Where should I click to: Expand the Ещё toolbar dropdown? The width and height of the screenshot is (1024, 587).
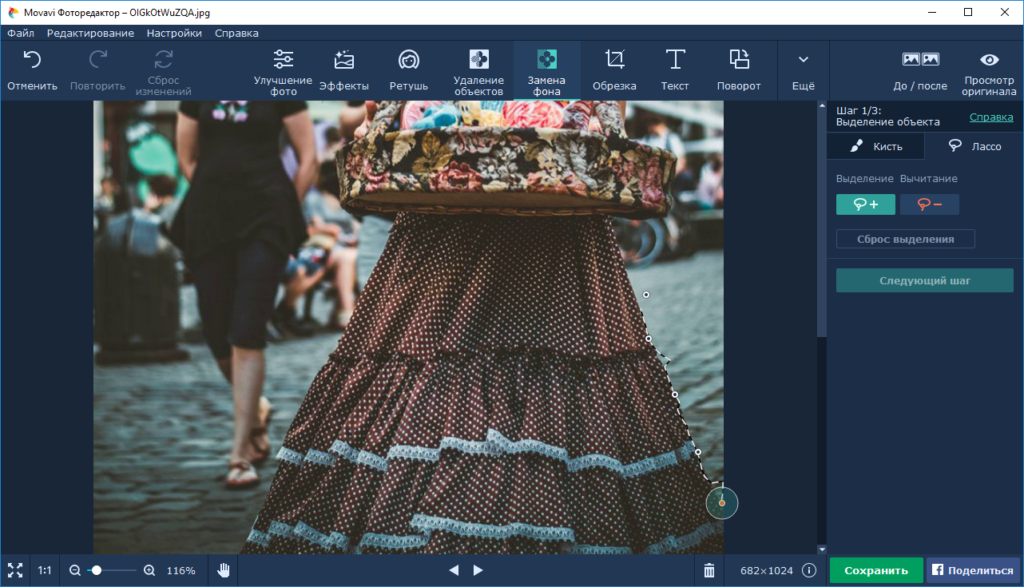click(x=803, y=70)
